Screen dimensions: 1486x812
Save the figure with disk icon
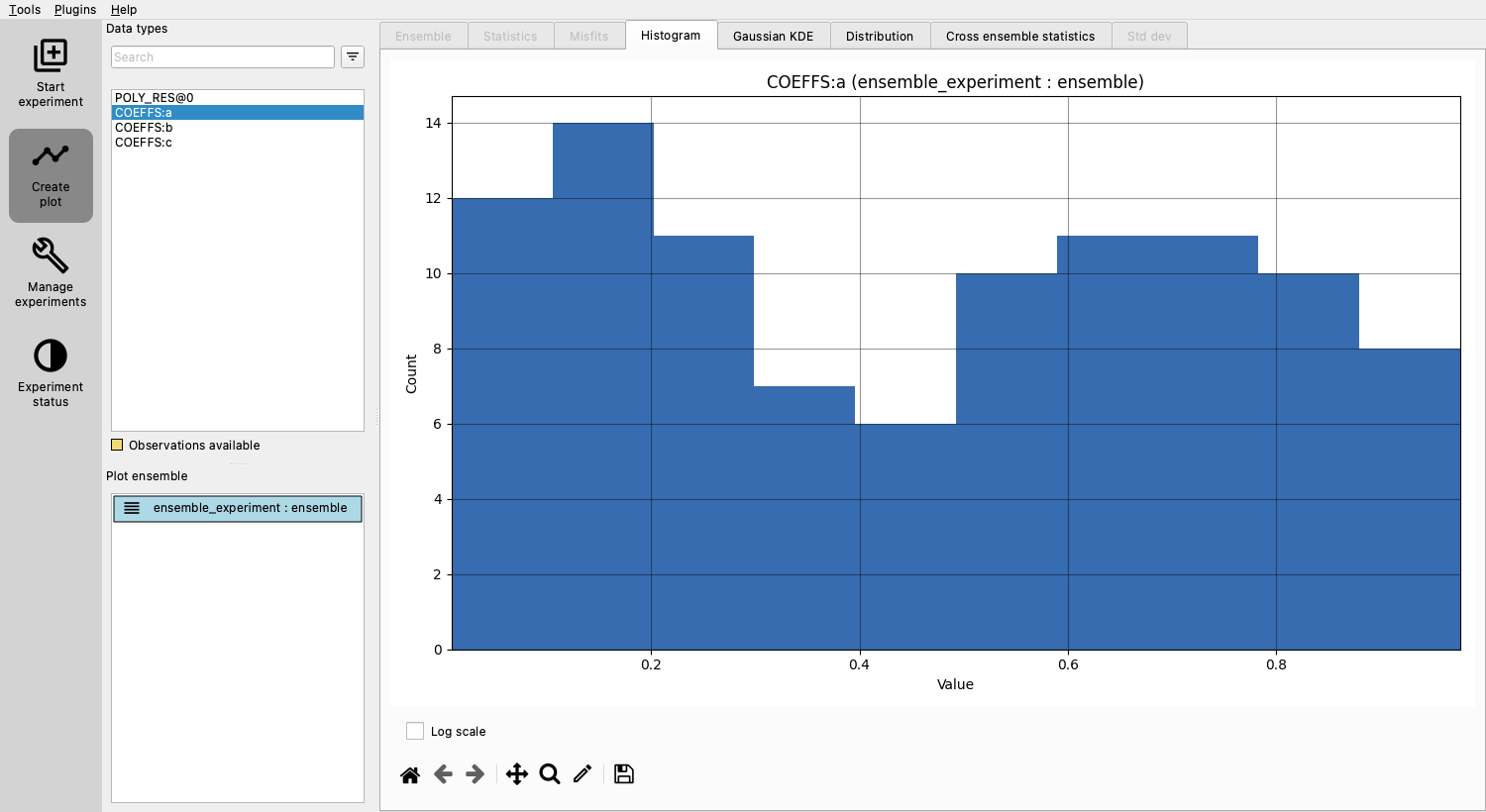(624, 774)
